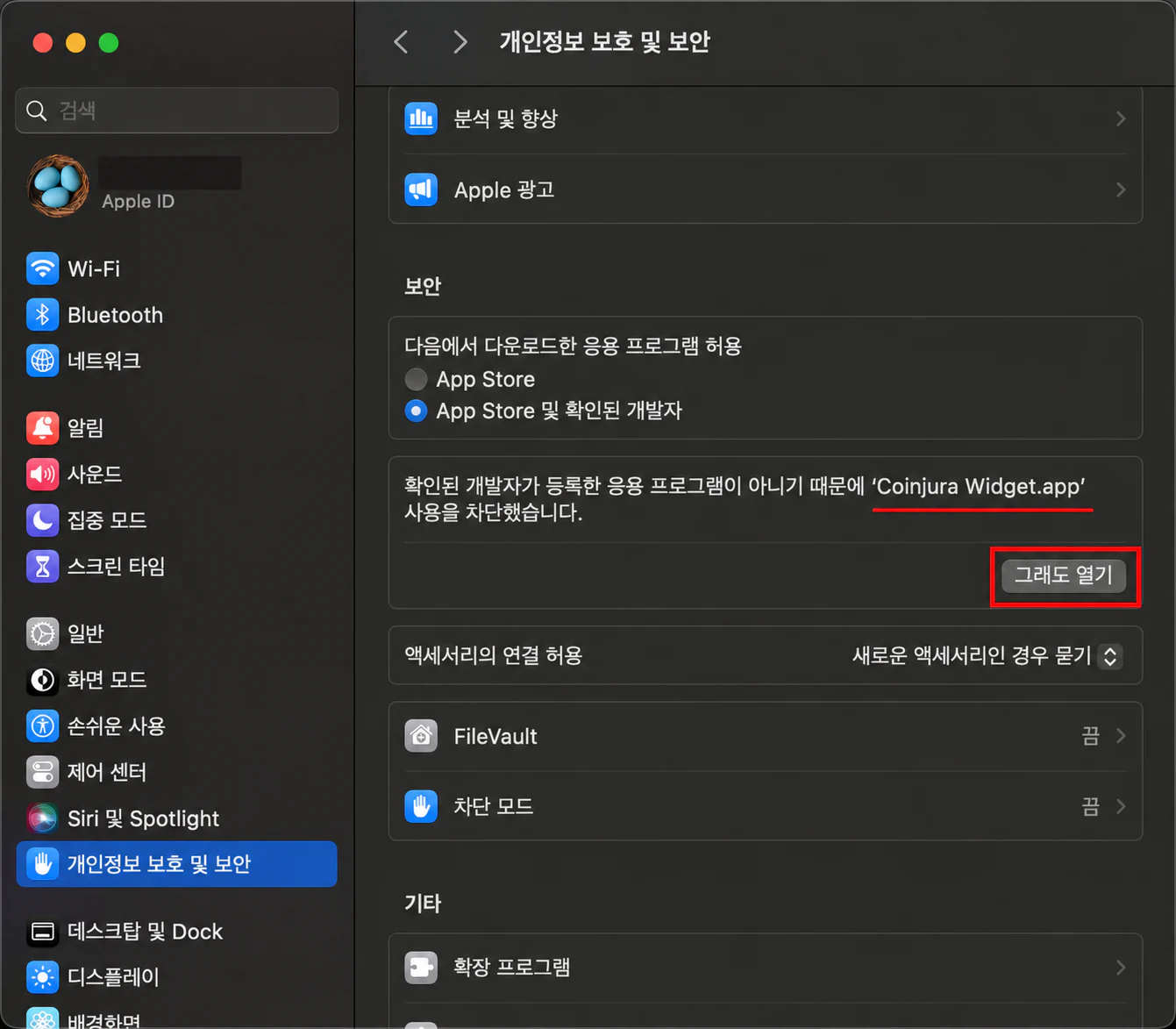The width and height of the screenshot is (1176, 1029).
Task: Click the 알림 bell icon
Action: tap(42, 428)
